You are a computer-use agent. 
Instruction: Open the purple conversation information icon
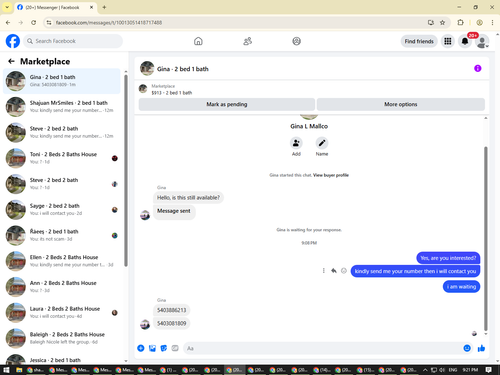tap(477, 68)
